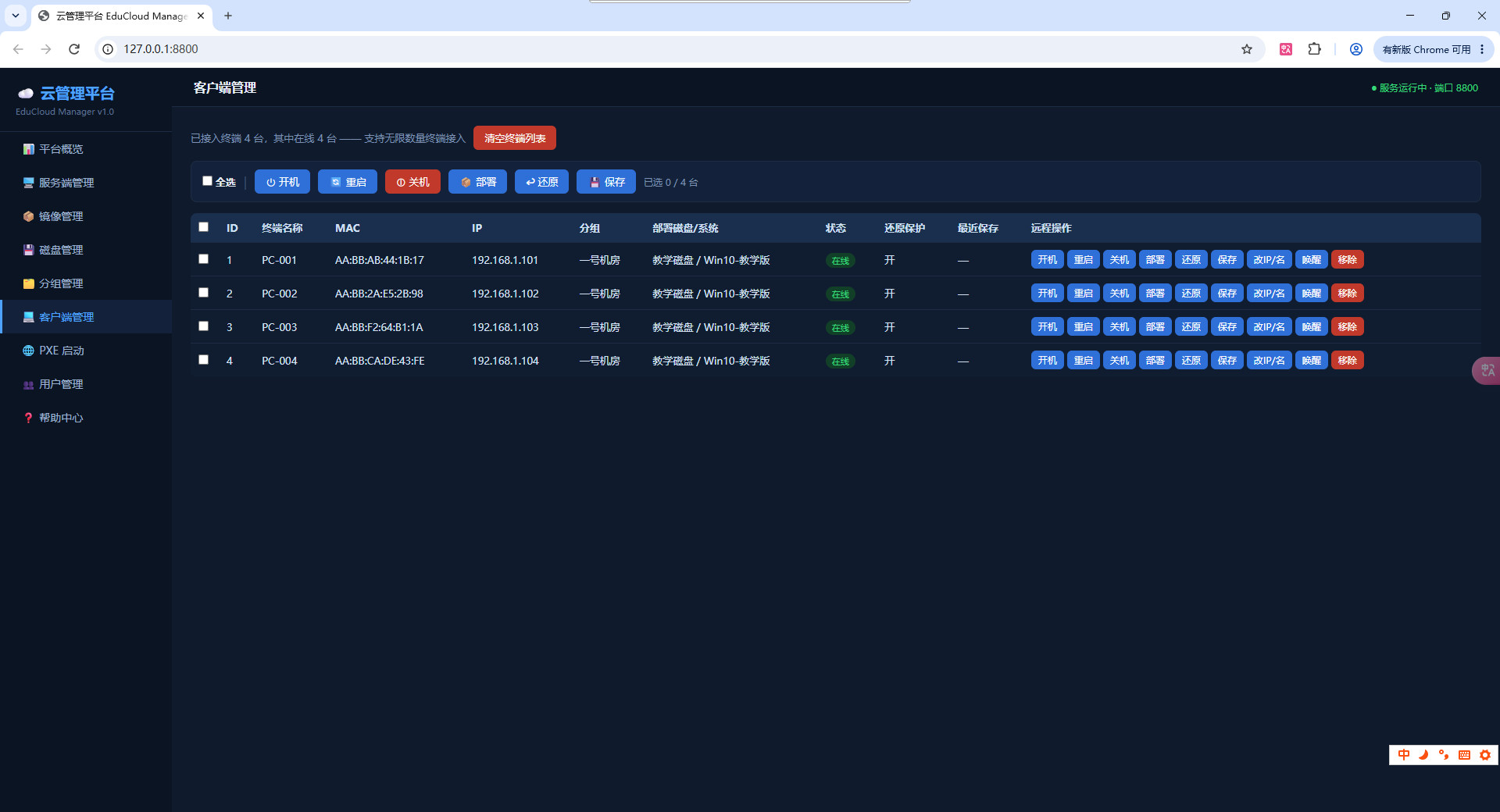Click row 部署 for PC-002
This screenshot has width=1500, height=812.
pyautogui.click(x=1155, y=294)
